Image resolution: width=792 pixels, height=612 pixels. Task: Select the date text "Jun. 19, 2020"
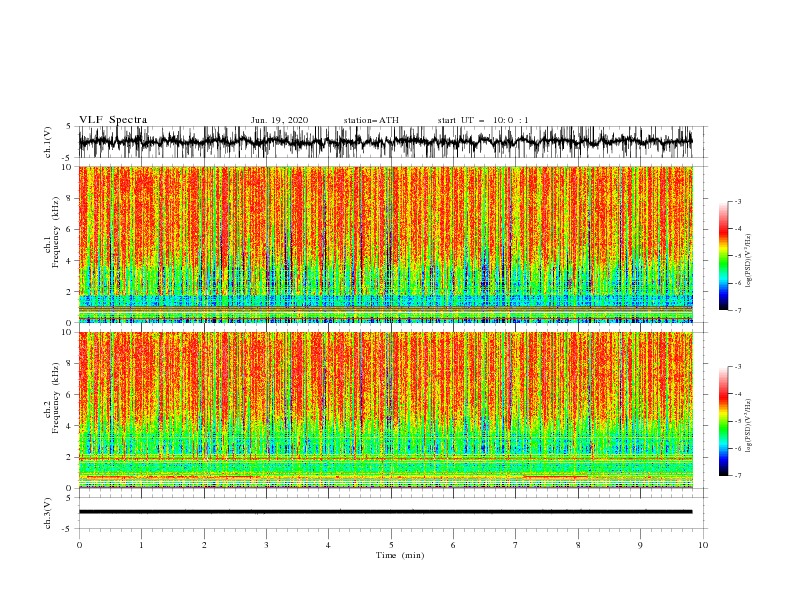(x=279, y=120)
